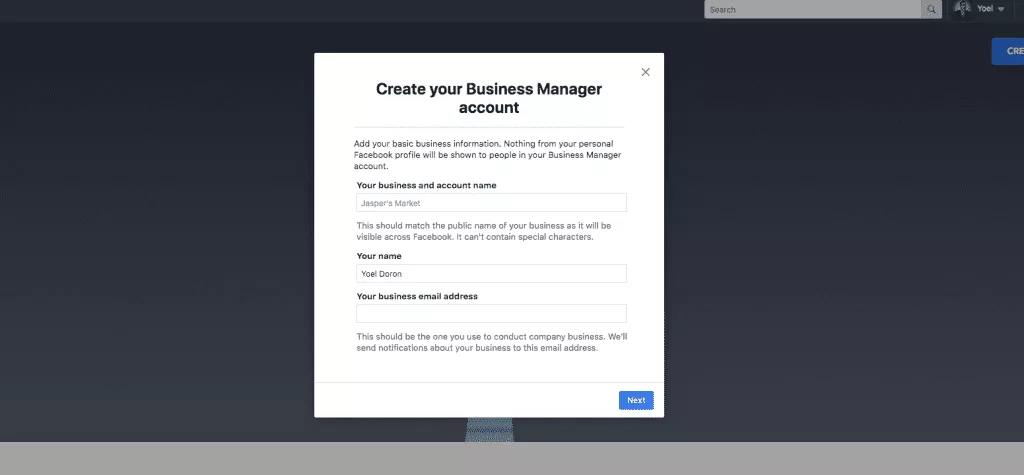This screenshot has height=475, width=1024.
Task: Click the 'Create your Business Manager account' heading
Action: point(488,98)
